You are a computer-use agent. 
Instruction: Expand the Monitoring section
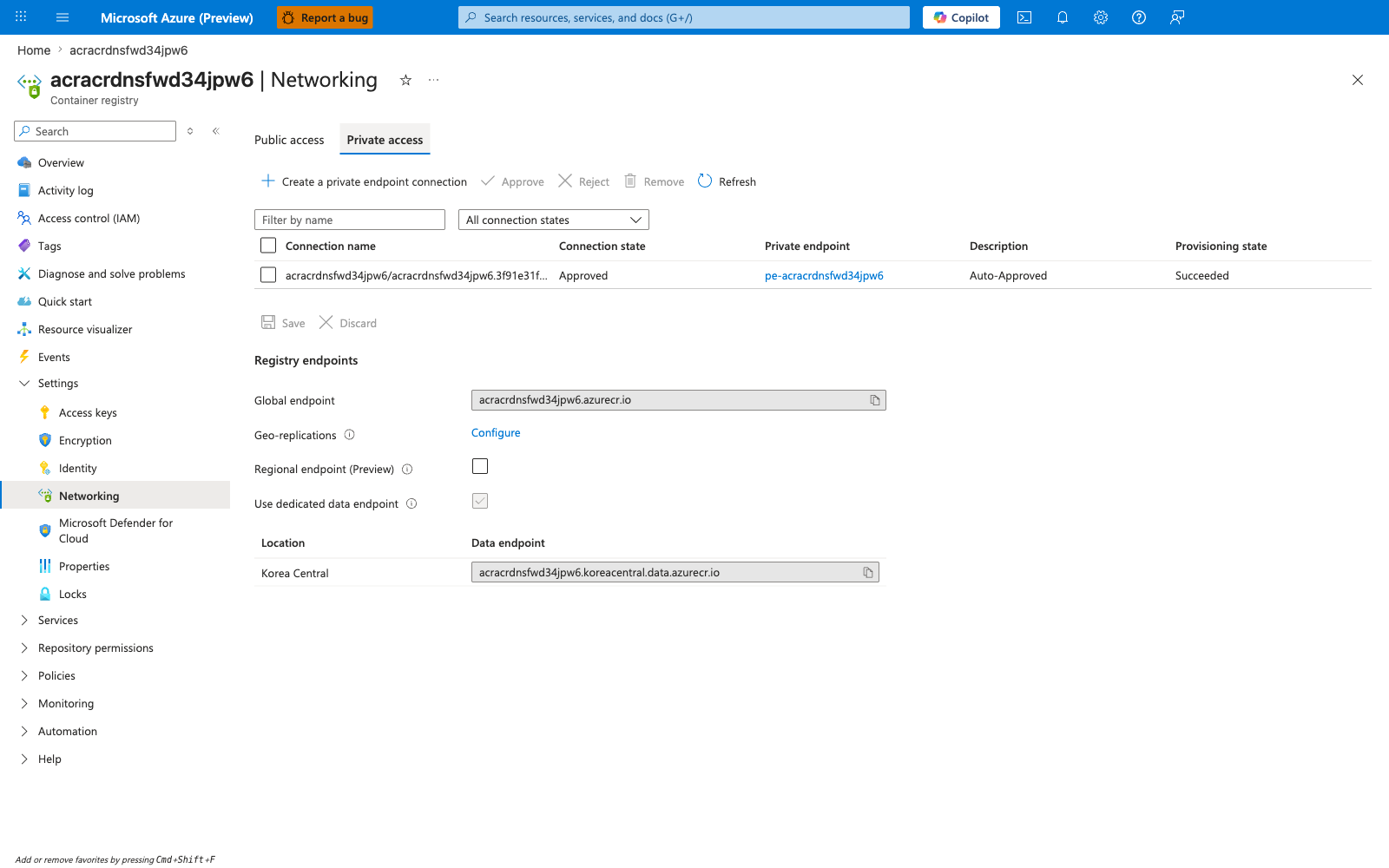point(24,703)
